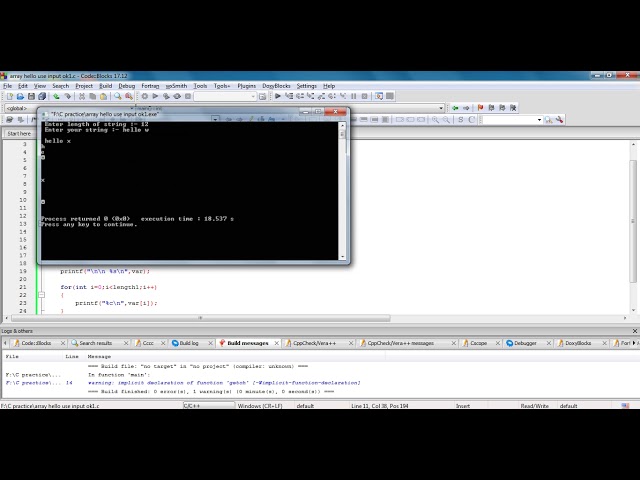
Task: Open the Replace dialog icon
Action: pos(129,96)
